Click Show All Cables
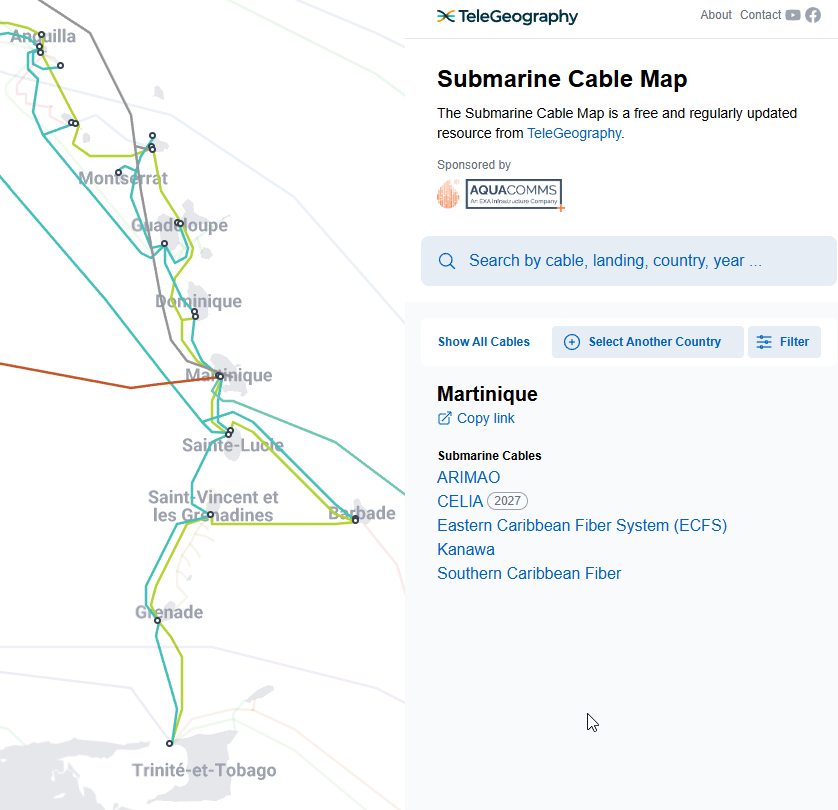838x810 pixels. coord(484,342)
